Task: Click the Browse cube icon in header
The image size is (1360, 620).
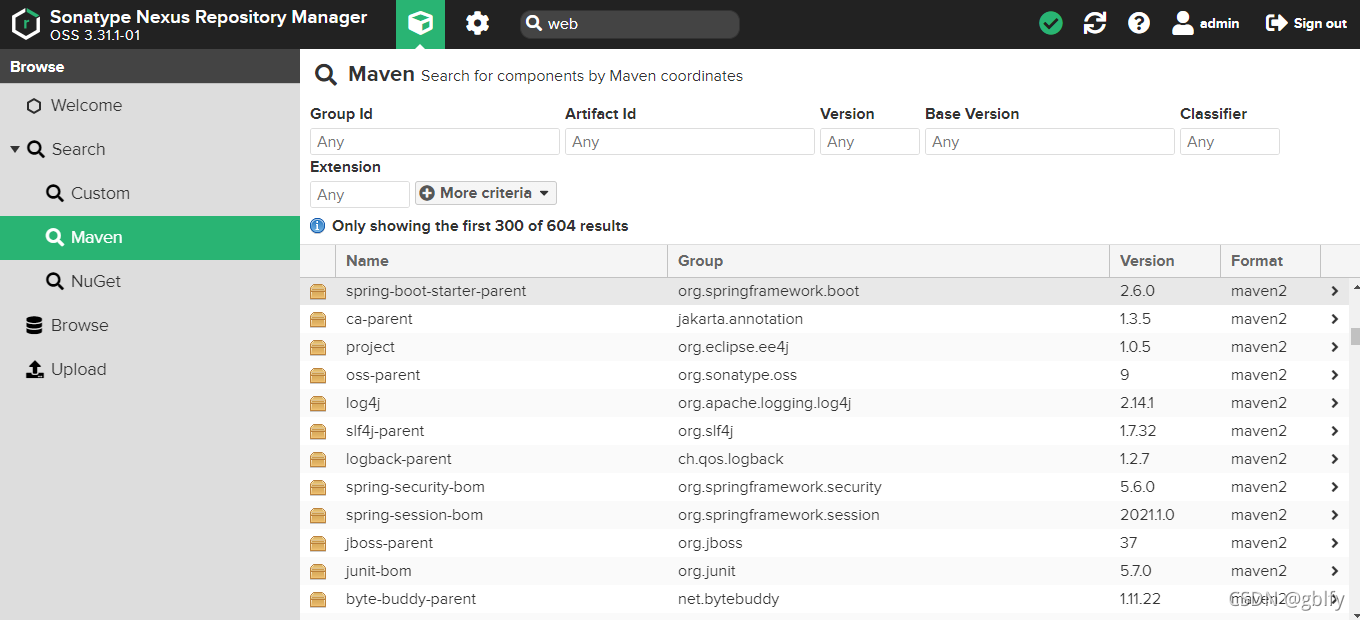Action: tap(421, 24)
